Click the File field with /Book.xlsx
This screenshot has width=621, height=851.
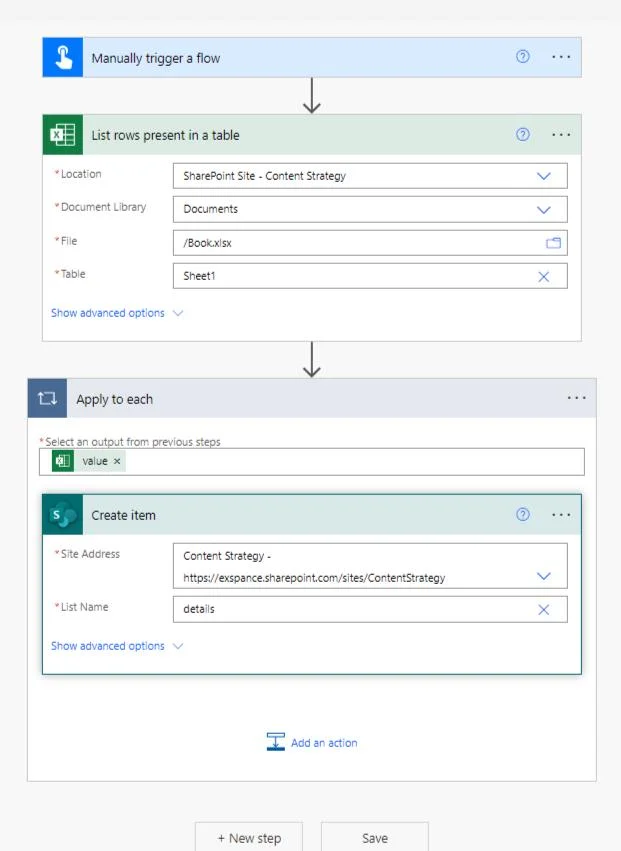click(370, 243)
